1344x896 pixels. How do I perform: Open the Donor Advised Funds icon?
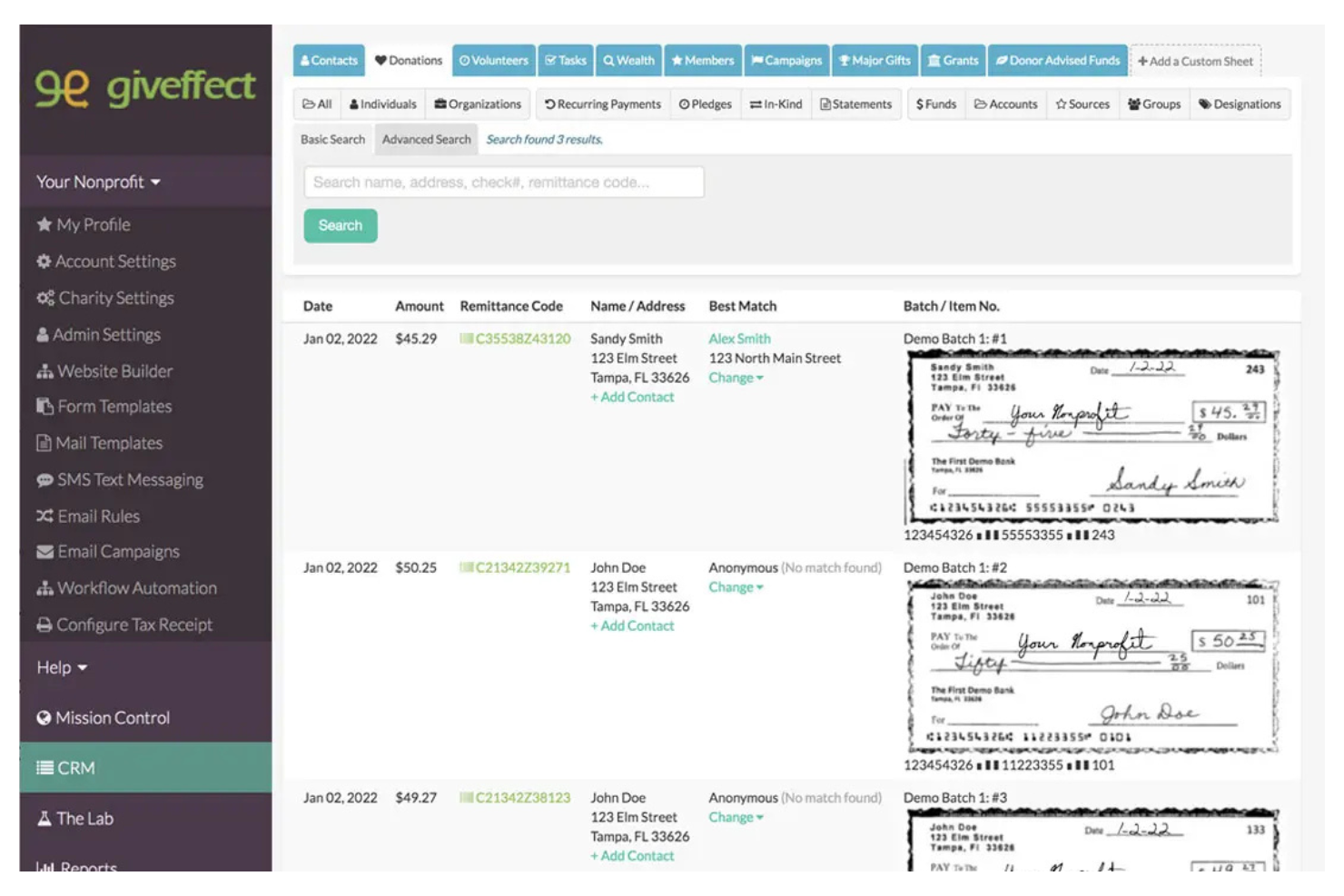[x=1002, y=60]
